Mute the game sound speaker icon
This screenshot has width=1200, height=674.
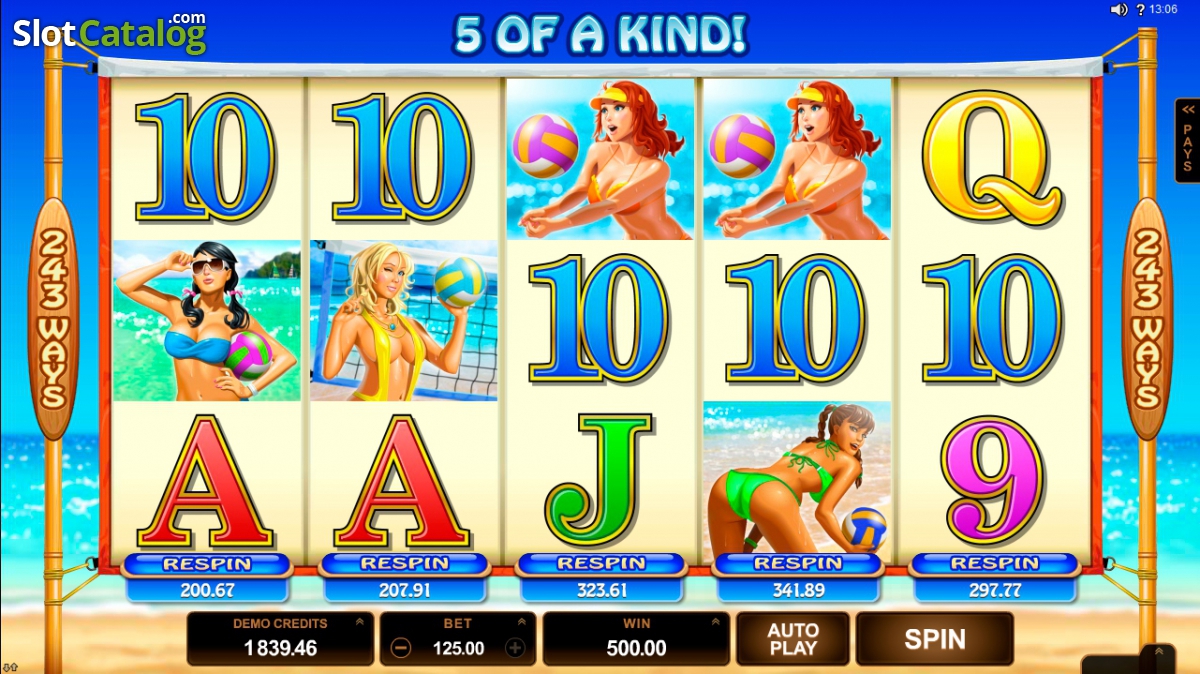[1119, 10]
